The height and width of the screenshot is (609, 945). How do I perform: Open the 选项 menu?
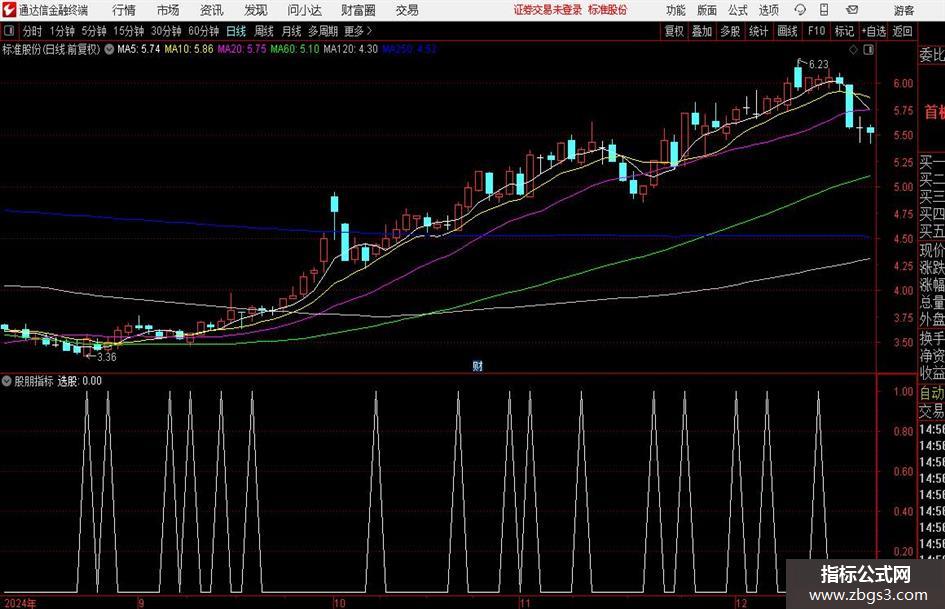[x=768, y=10]
